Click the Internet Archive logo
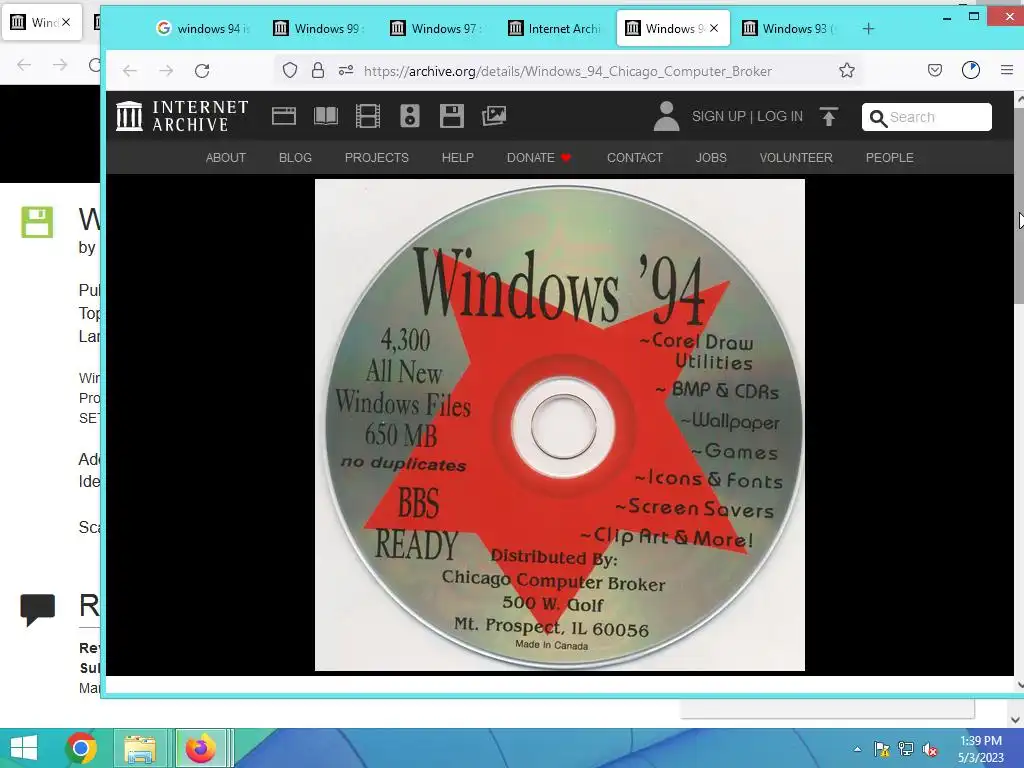The width and height of the screenshot is (1024, 768). tap(182, 116)
